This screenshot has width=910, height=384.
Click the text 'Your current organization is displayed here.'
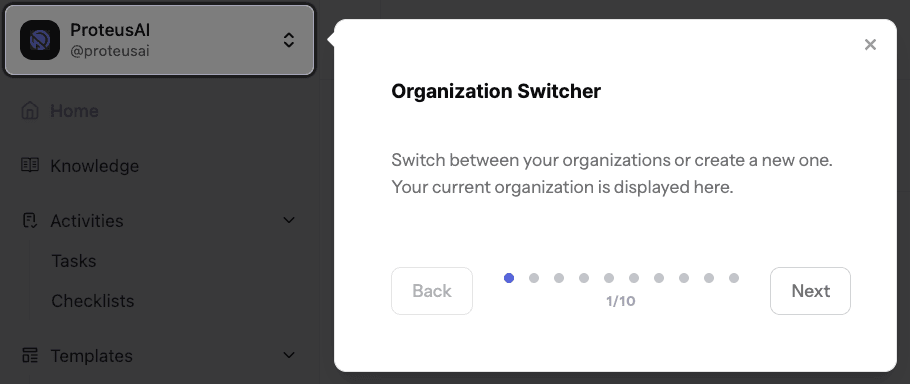tap(562, 187)
